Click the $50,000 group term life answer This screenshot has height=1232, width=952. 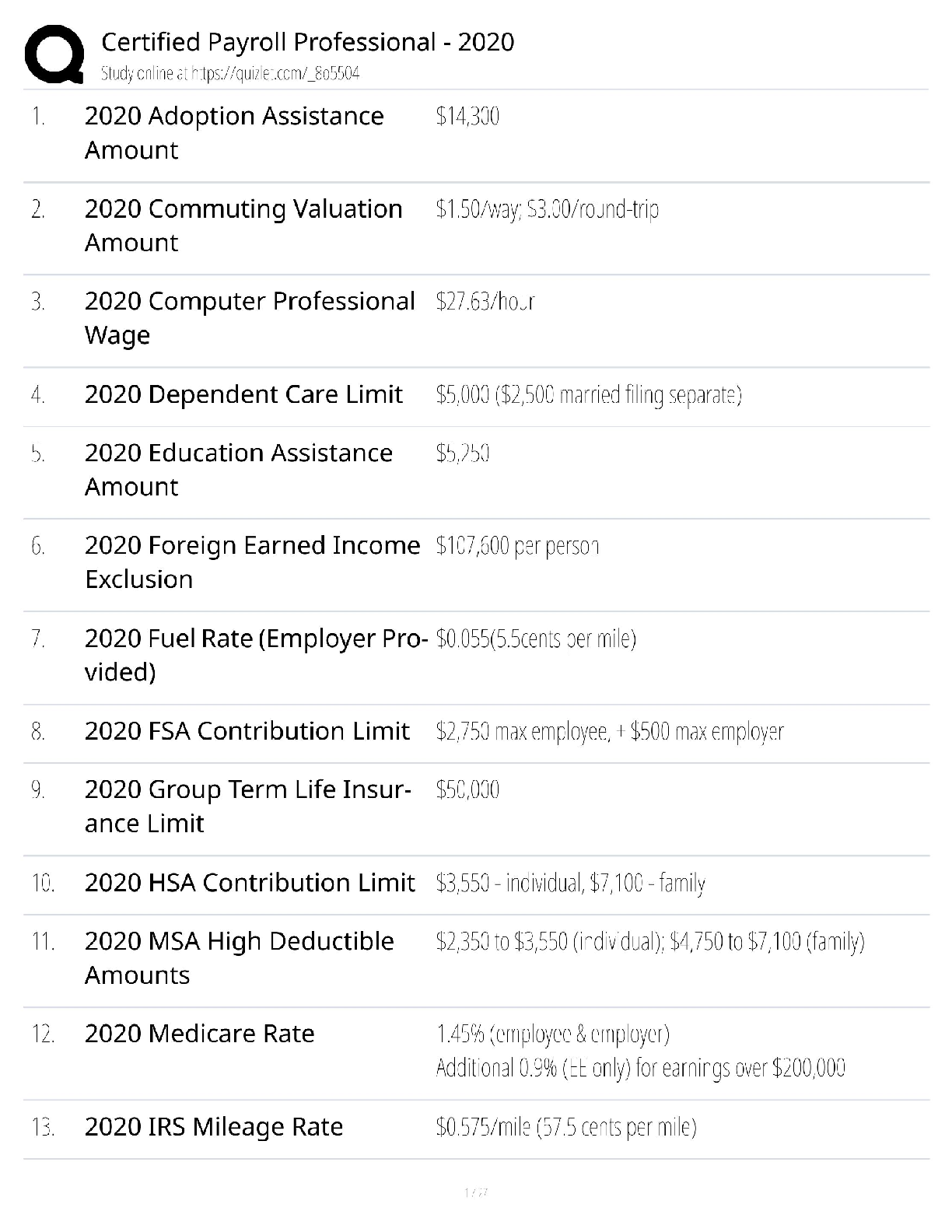467,790
